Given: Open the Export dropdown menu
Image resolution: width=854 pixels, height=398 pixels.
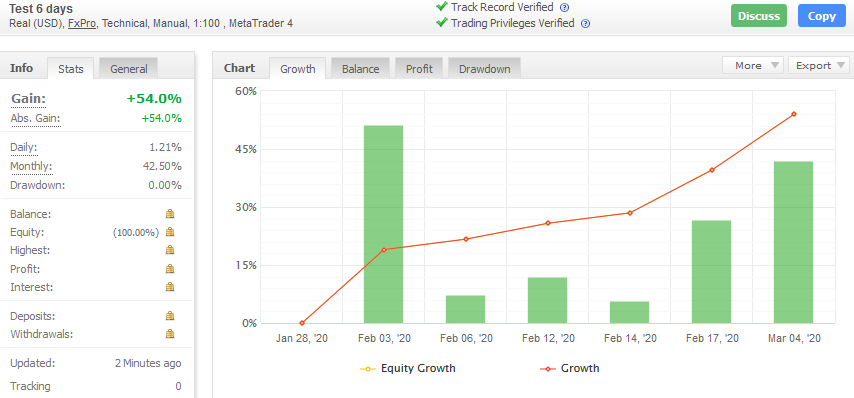Looking at the screenshot, I should (819, 65).
